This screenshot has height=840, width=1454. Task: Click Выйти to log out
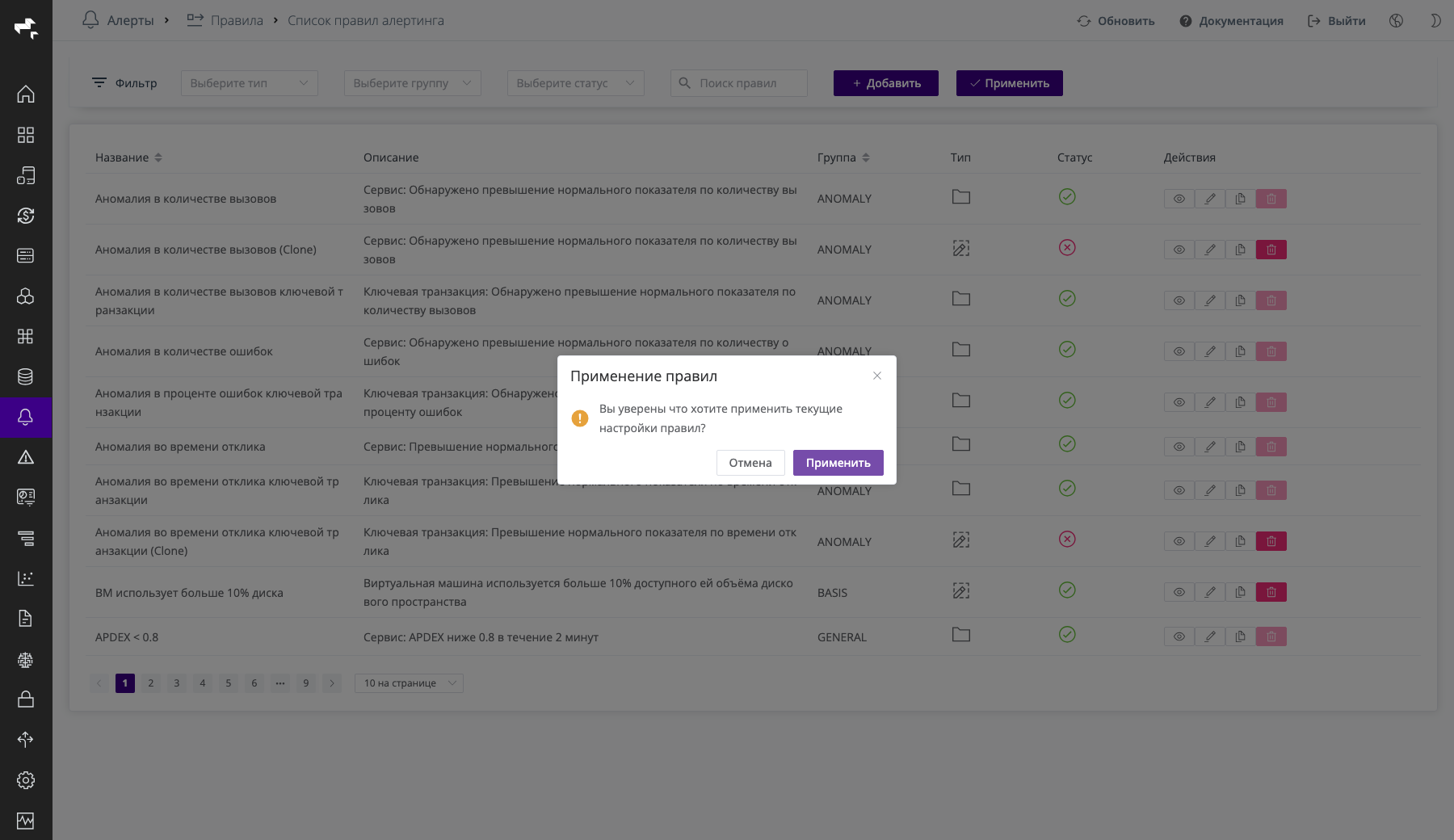pos(1337,21)
